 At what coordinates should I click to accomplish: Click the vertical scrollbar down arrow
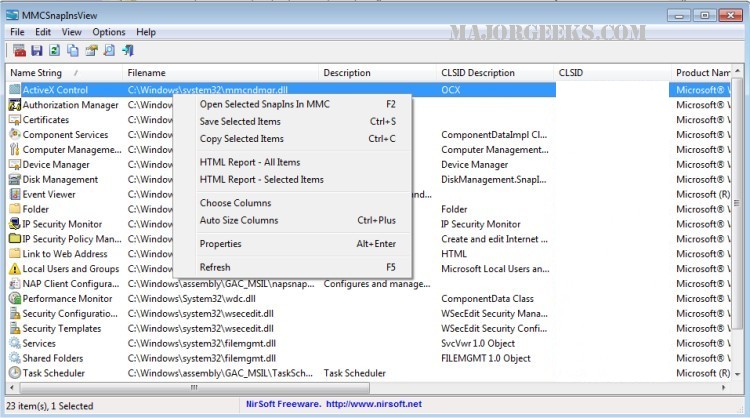click(x=737, y=374)
